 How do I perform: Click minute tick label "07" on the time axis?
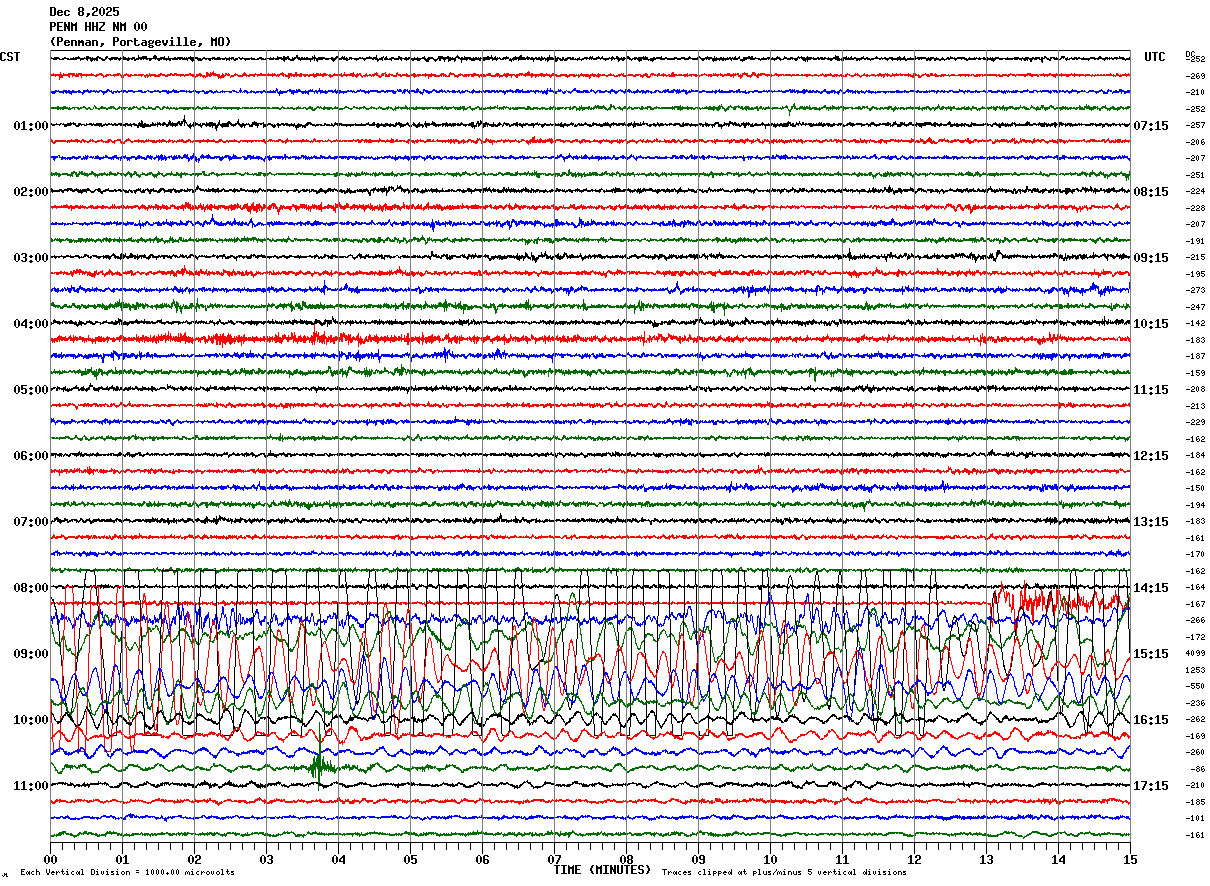554,860
